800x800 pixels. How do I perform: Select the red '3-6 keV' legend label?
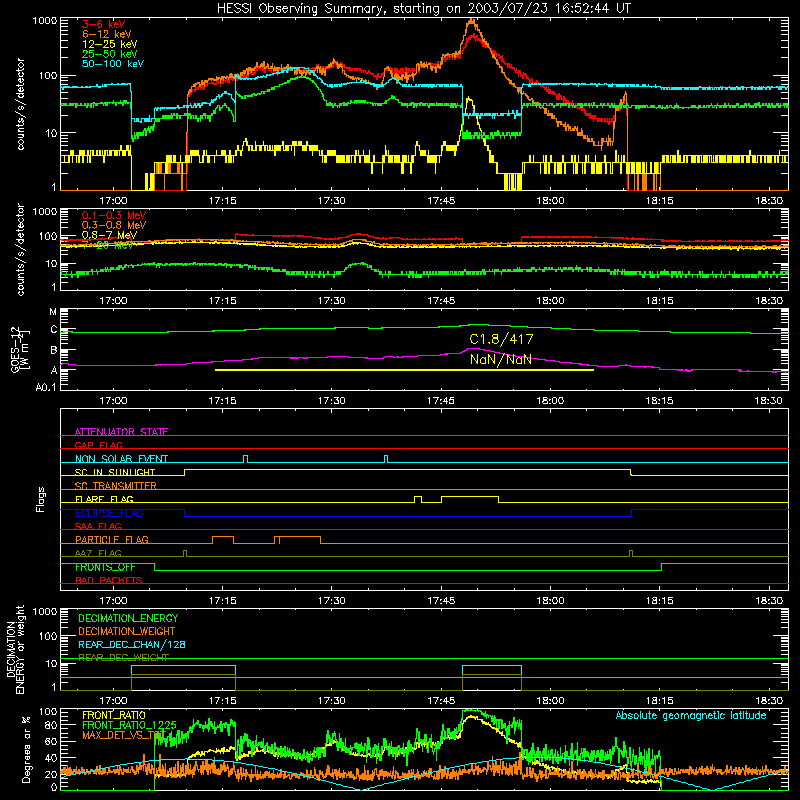pos(103,24)
